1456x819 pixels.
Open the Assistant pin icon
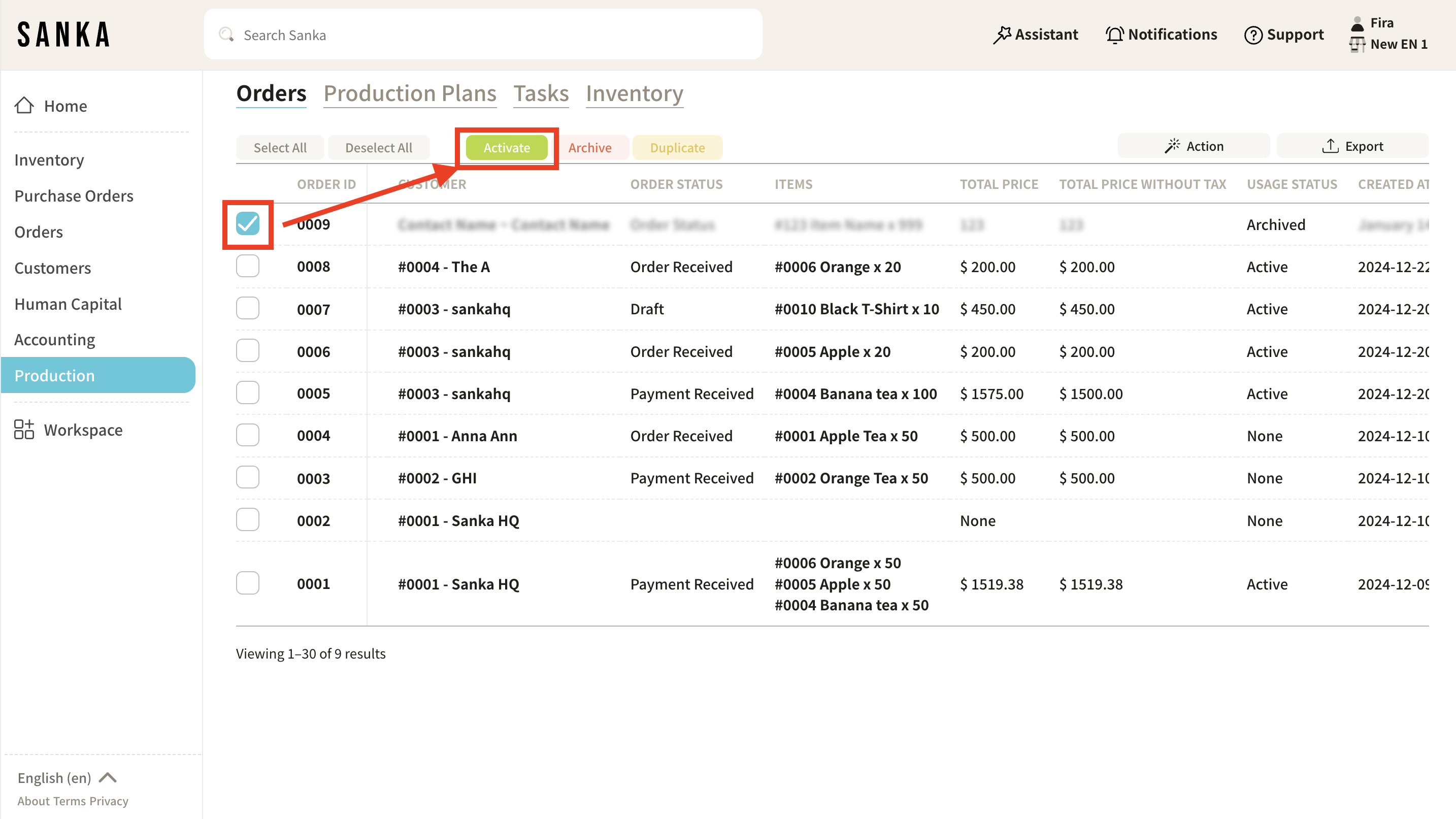(x=1001, y=35)
